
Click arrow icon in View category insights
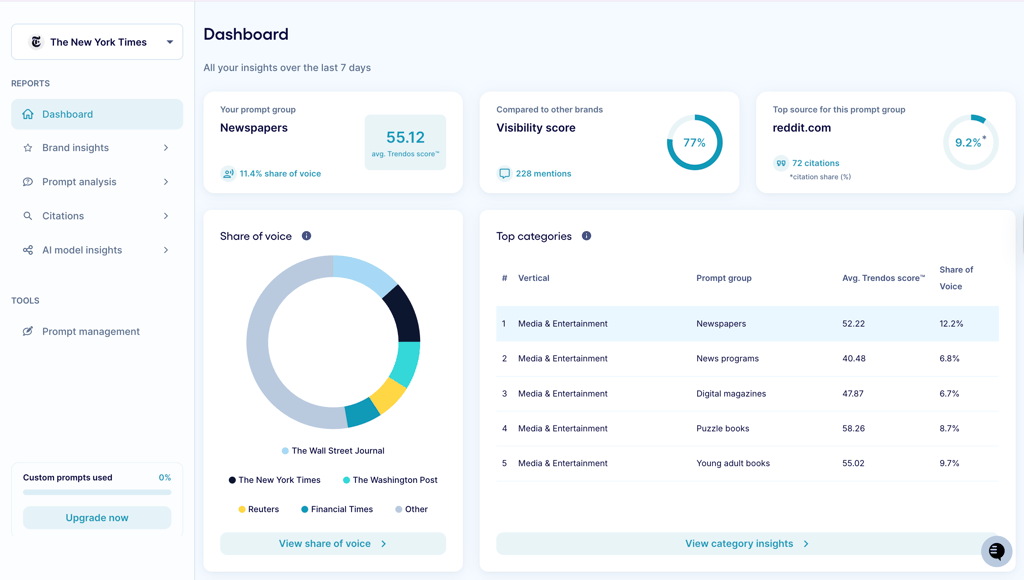point(806,543)
